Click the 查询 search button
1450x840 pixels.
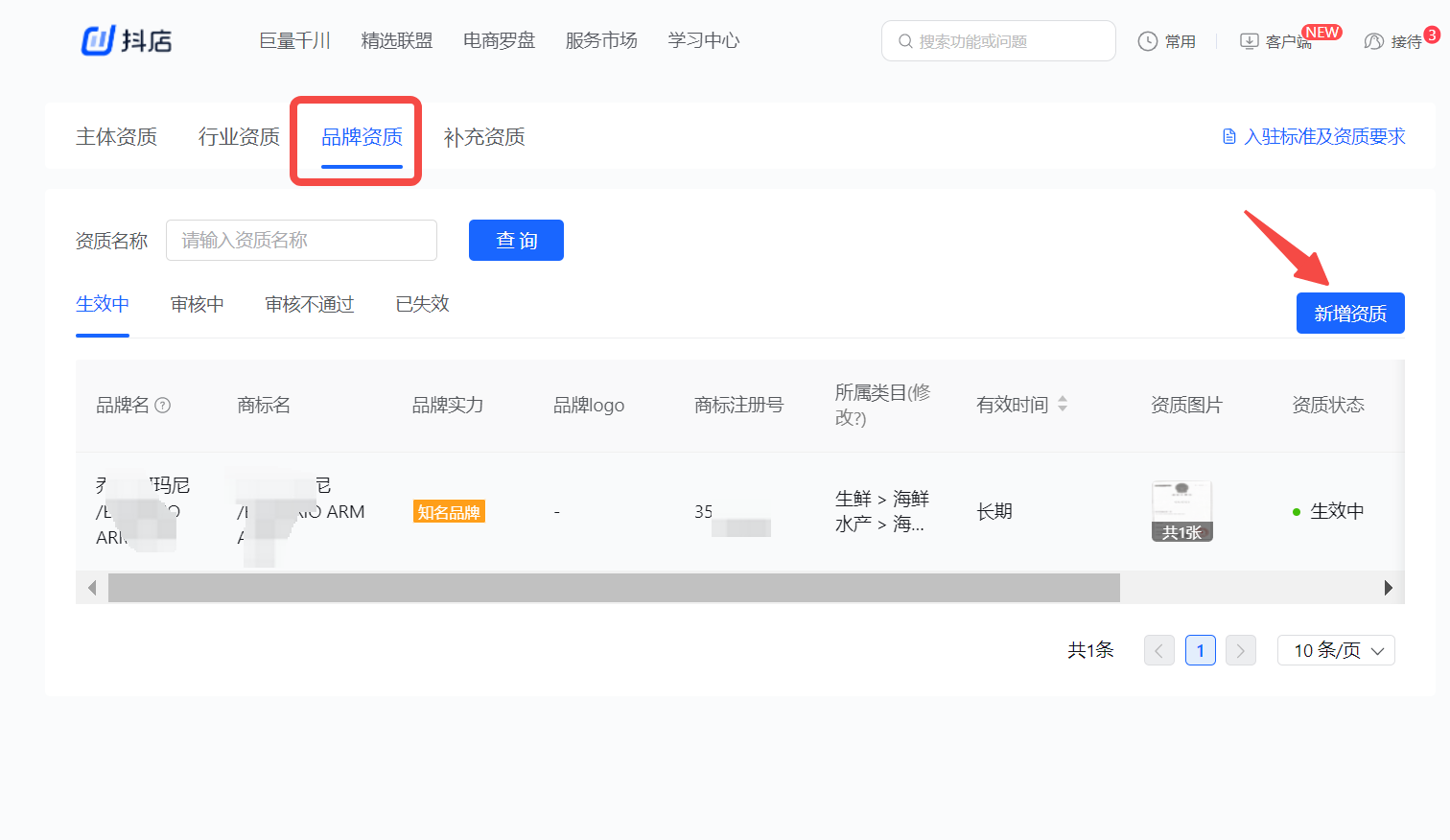pyautogui.click(x=516, y=240)
